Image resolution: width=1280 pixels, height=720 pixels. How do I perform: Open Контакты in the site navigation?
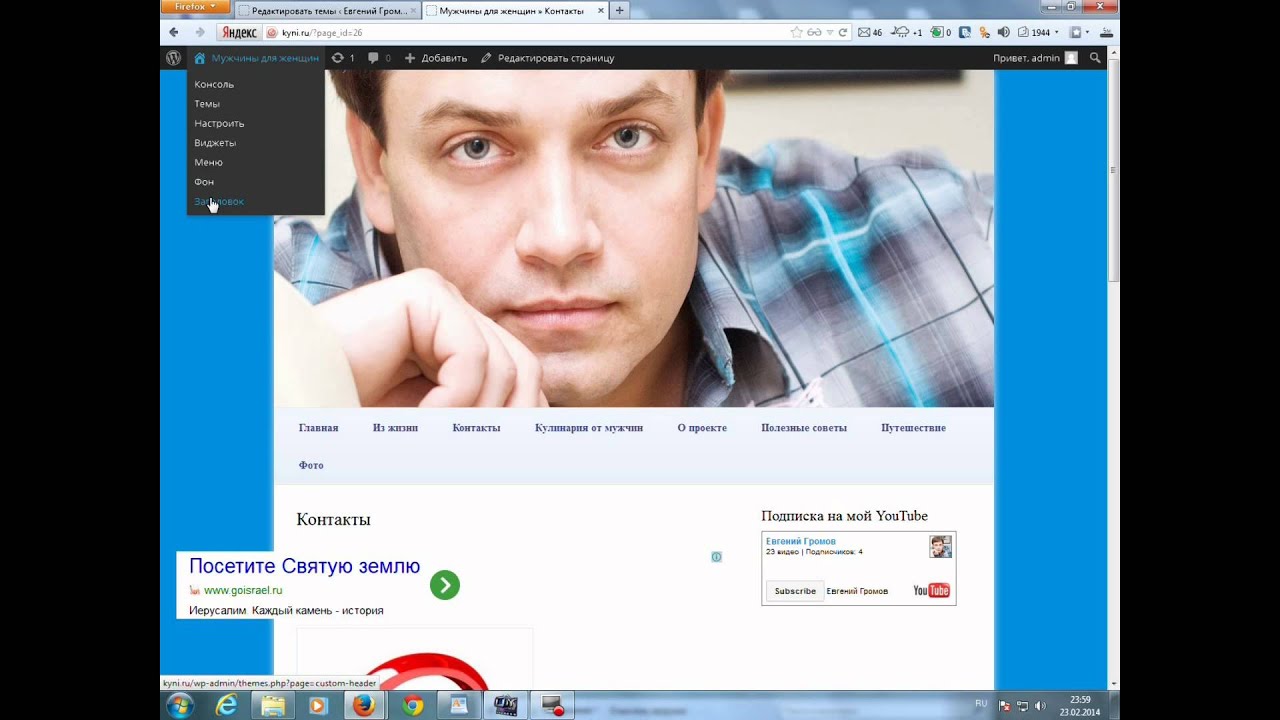coord(476,428)
